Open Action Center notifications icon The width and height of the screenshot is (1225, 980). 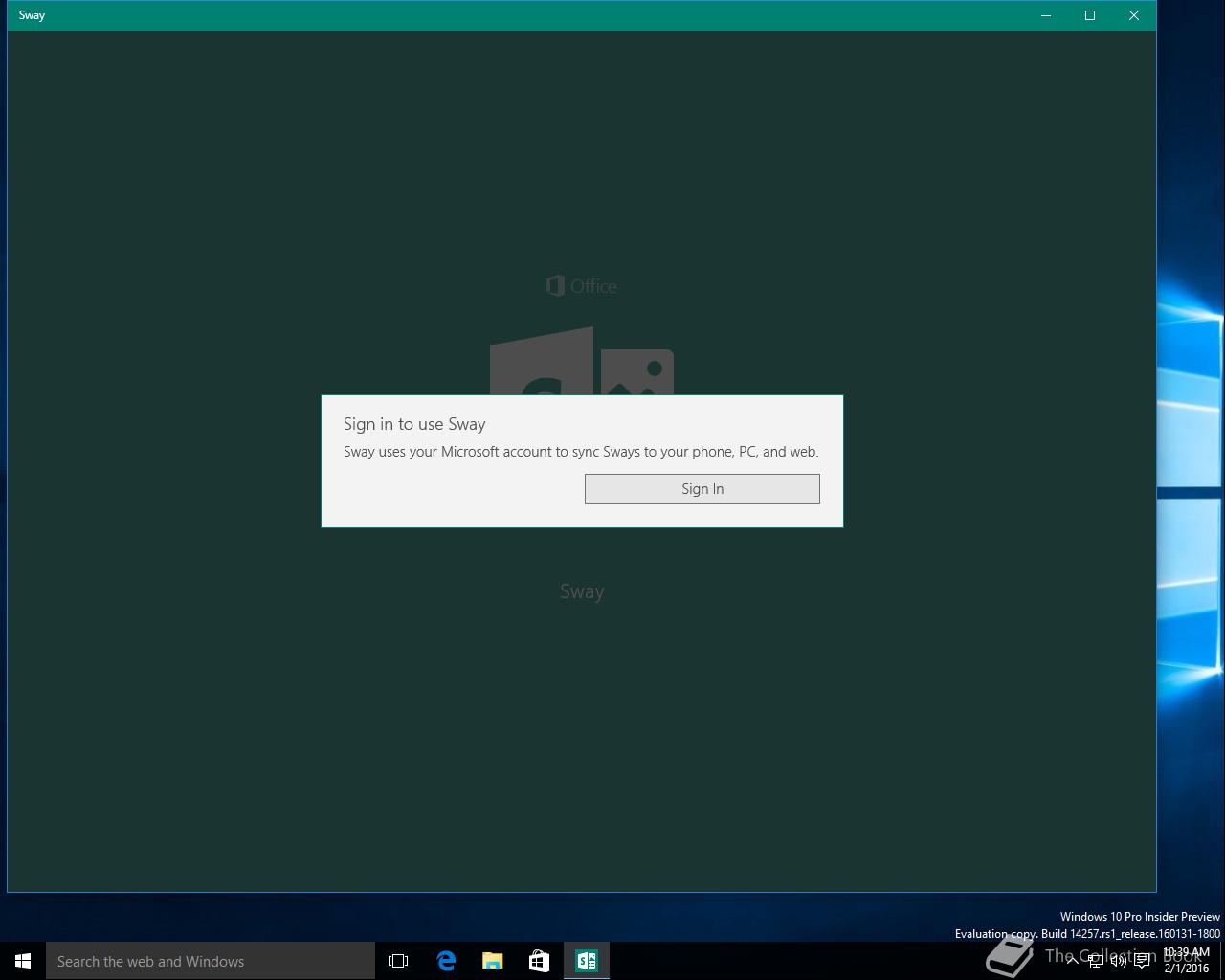(x=1142, y=961)
